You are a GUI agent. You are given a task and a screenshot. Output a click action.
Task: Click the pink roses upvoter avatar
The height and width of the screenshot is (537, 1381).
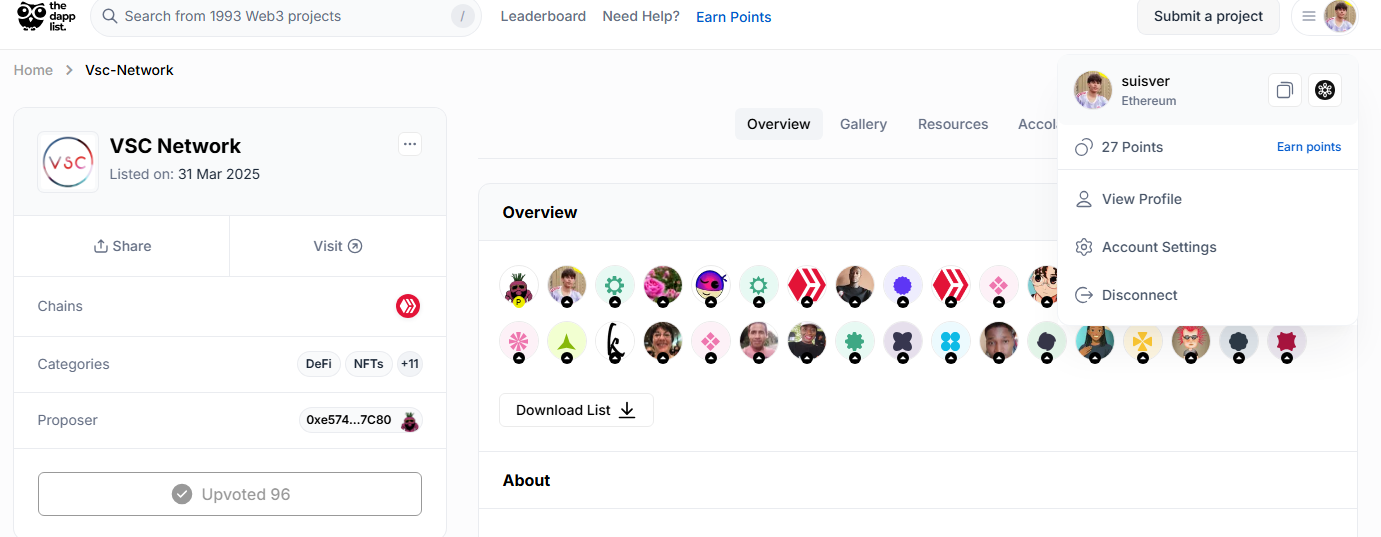pos(663,286)
